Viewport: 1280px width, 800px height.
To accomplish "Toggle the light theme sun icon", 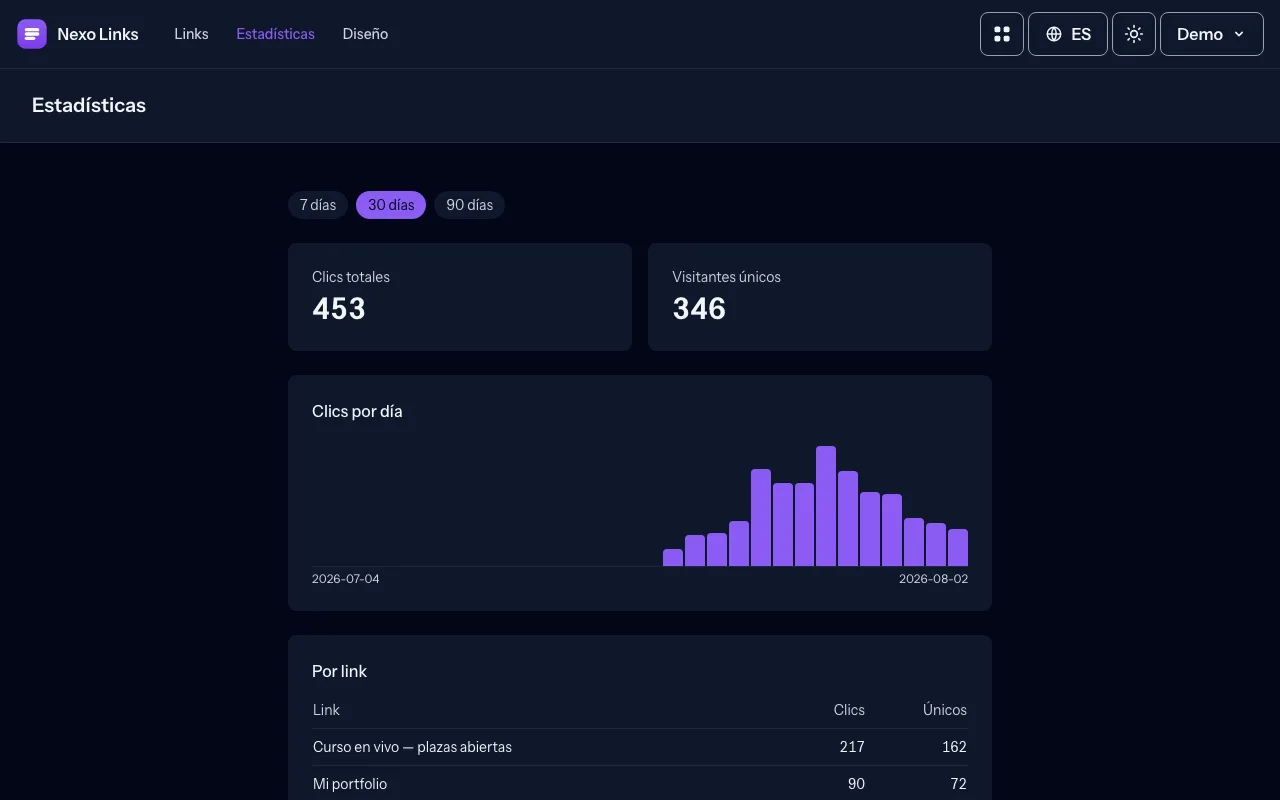I will click(1134, 34).
